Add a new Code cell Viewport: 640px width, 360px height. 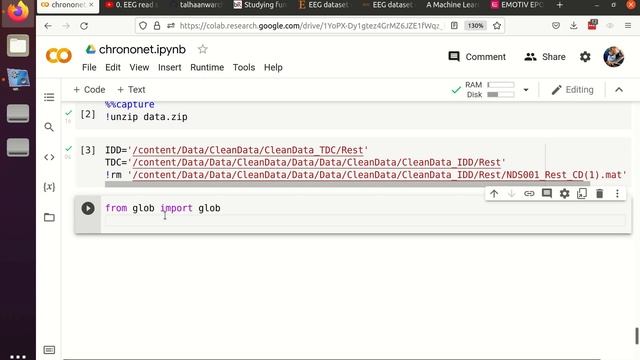(x=89, y=89)
